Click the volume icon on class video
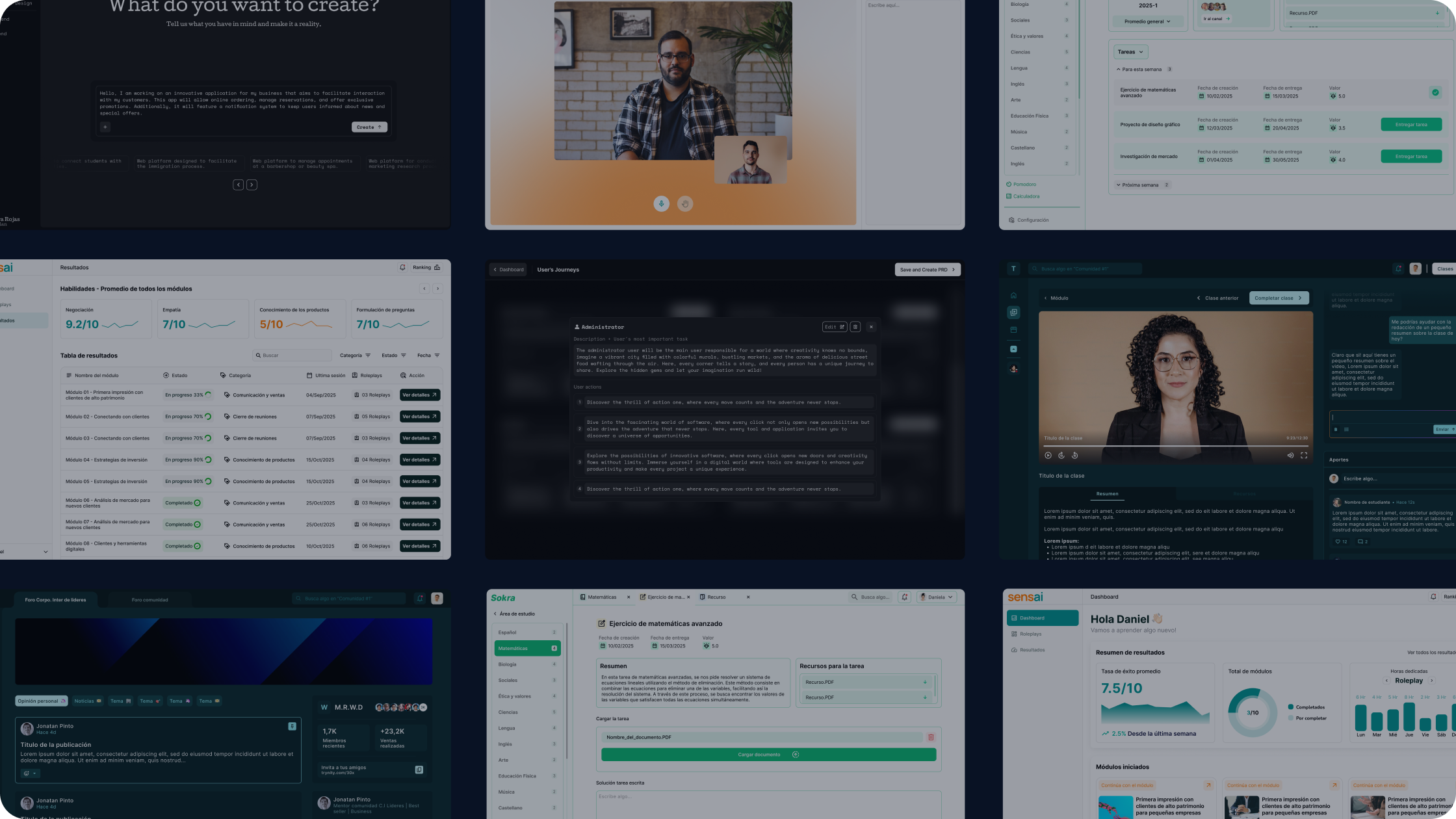1456x819 pixels. pos(1290,456)
